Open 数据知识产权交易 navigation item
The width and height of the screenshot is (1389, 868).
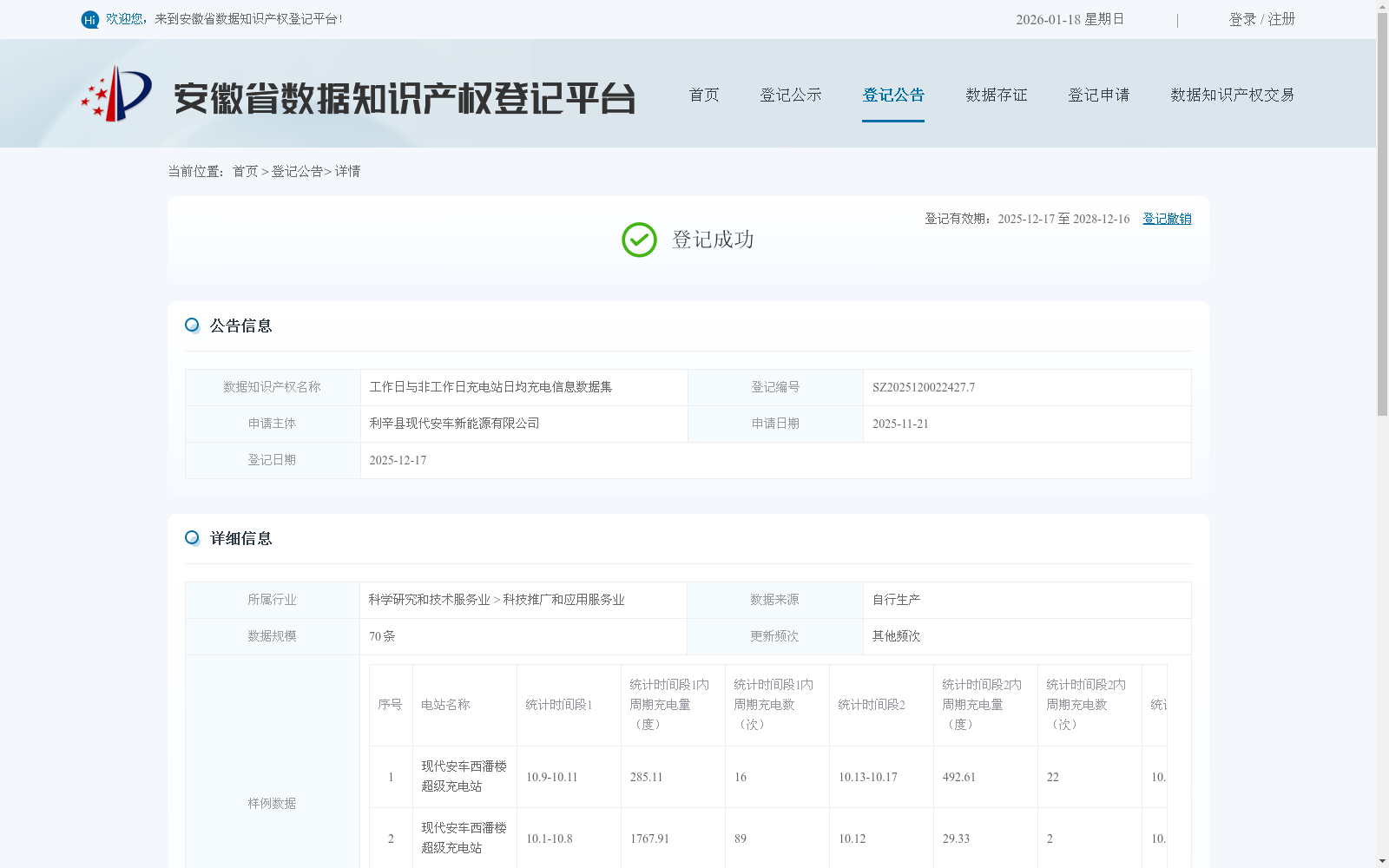click(x=1233, y=95)
